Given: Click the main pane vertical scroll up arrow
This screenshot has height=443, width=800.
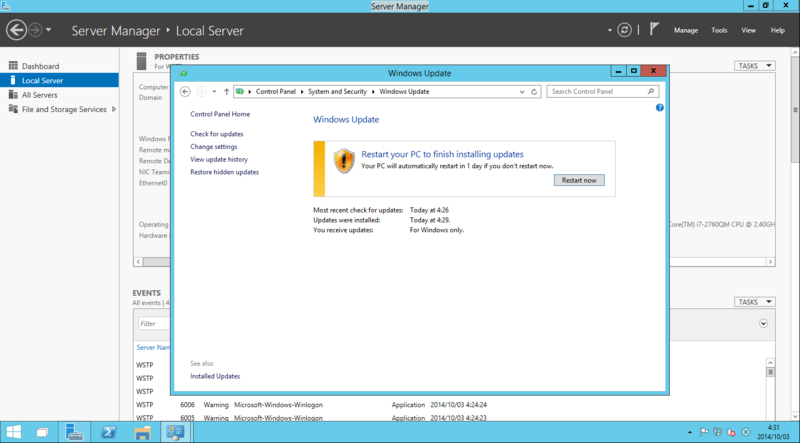Looking at the screenshot, I should click(x=795, y=52).
